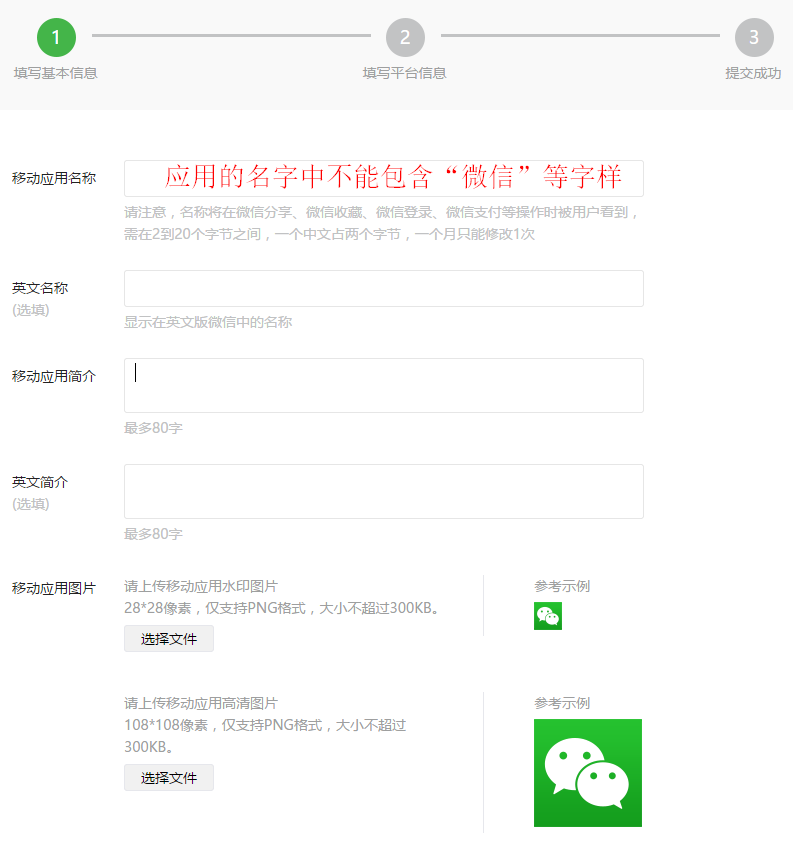Click 选择文件 for the 28*28 watermark image
The image size is (793, 852).
168,638
